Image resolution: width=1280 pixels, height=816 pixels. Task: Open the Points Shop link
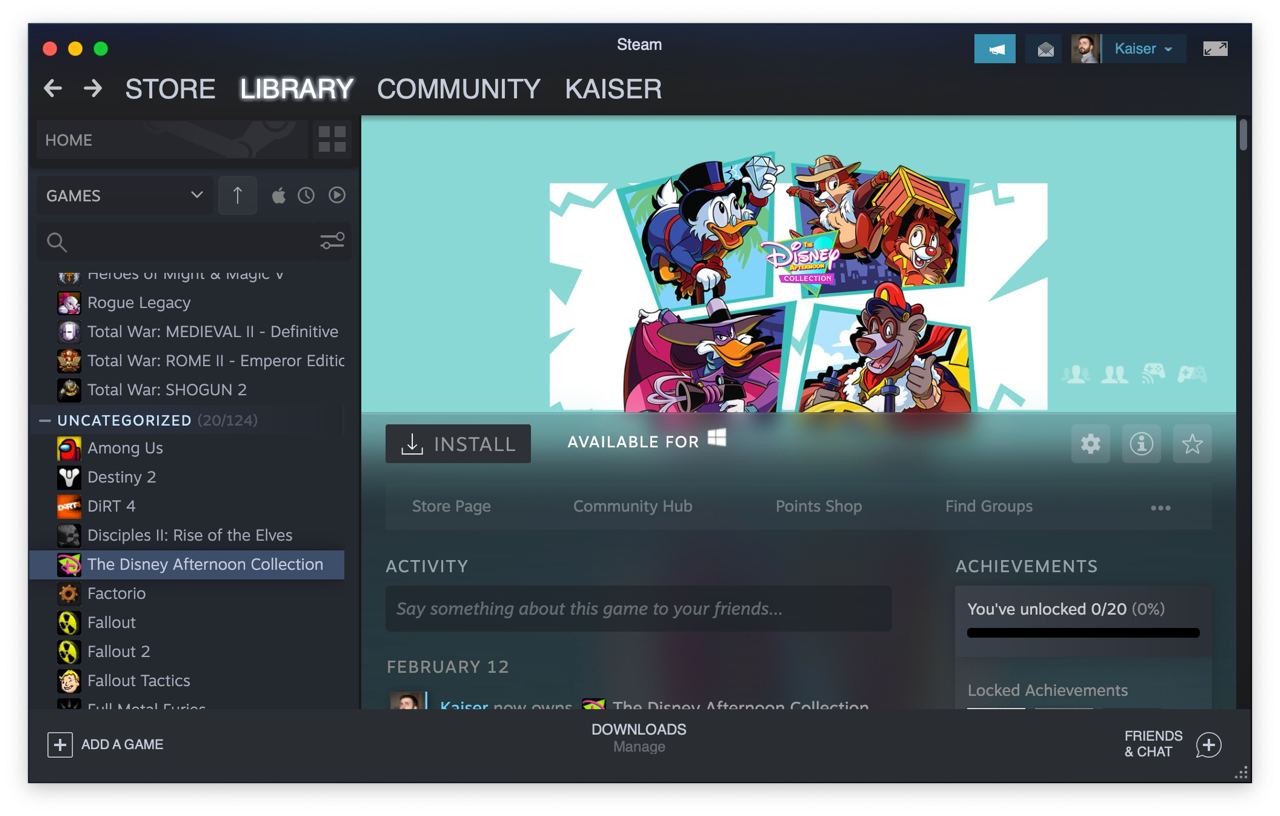pyautogui.click(x=818, y=506)
